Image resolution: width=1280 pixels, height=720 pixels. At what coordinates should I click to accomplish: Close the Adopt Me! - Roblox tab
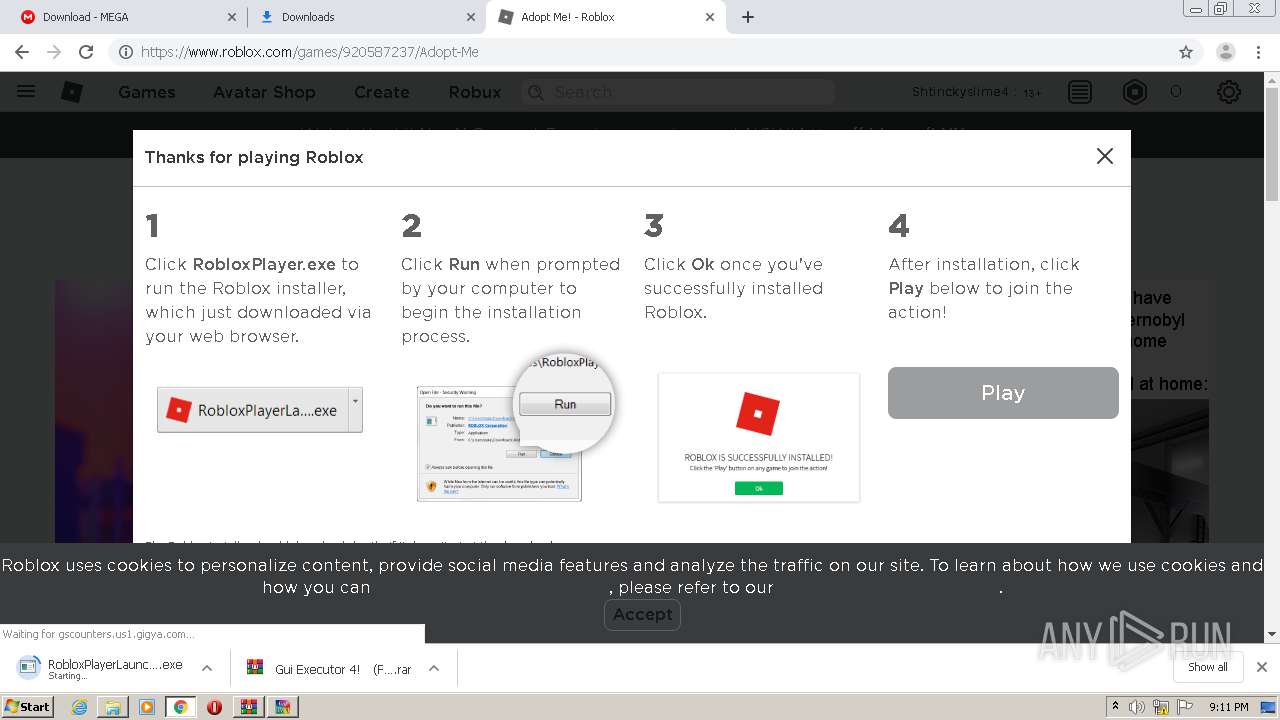(x=710, y=17)
